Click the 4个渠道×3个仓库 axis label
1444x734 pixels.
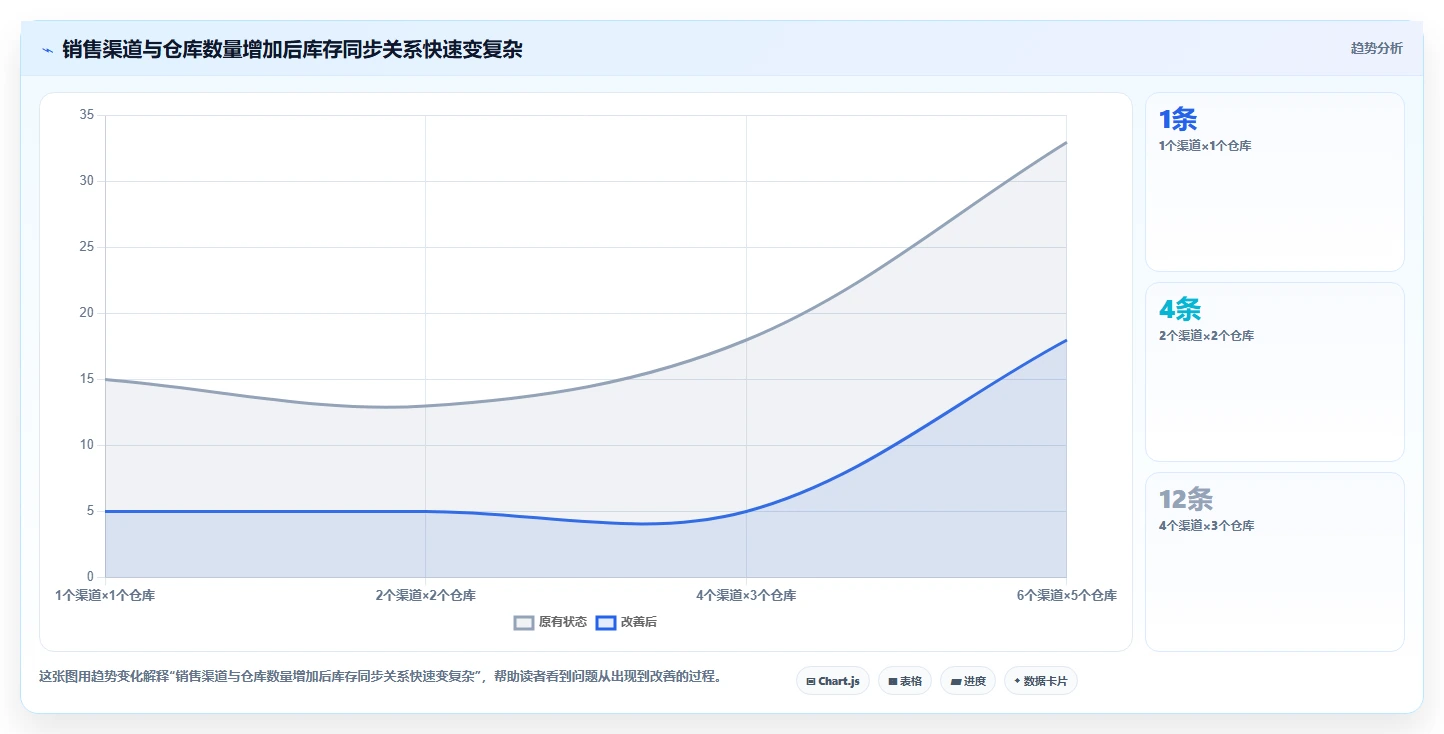[x=746, y=595]
